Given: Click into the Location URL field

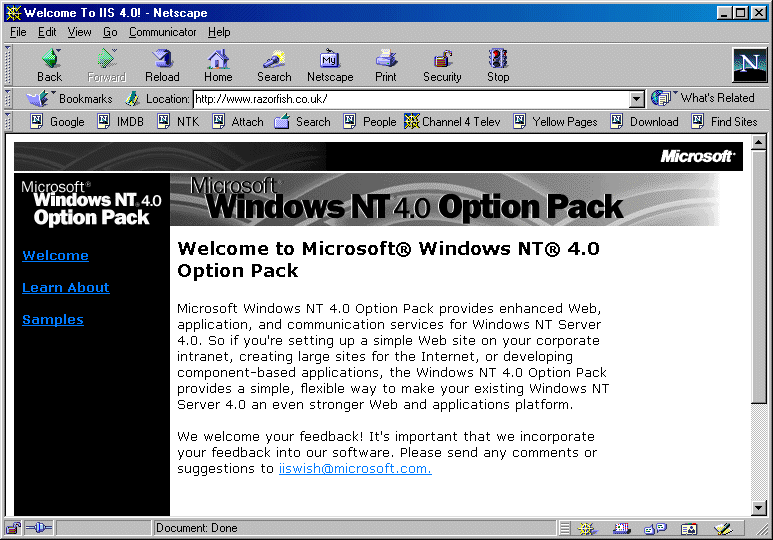Looking at the screenshot, I should tap(412, 99).
